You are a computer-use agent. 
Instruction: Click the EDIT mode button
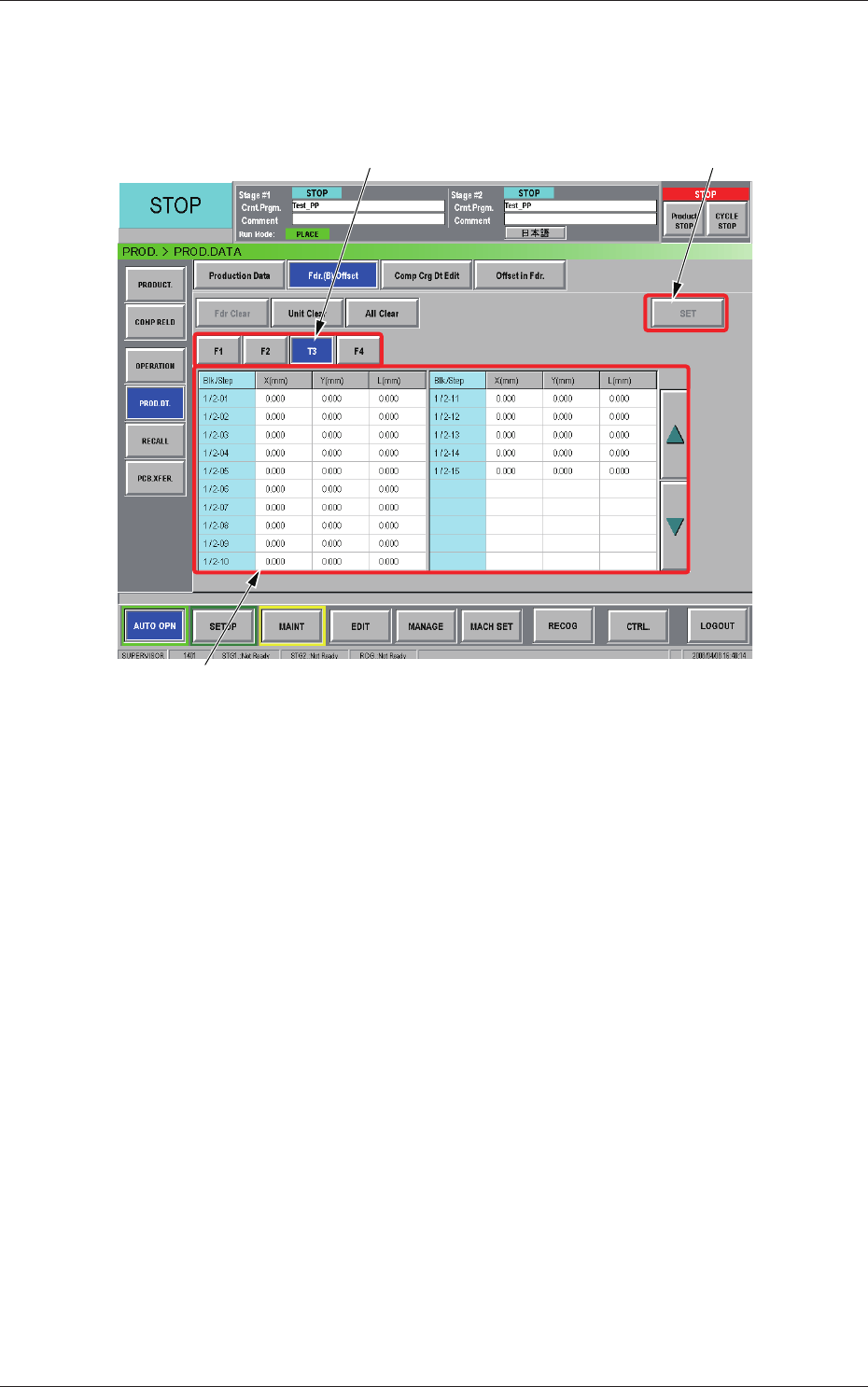(x=360, y=626)
